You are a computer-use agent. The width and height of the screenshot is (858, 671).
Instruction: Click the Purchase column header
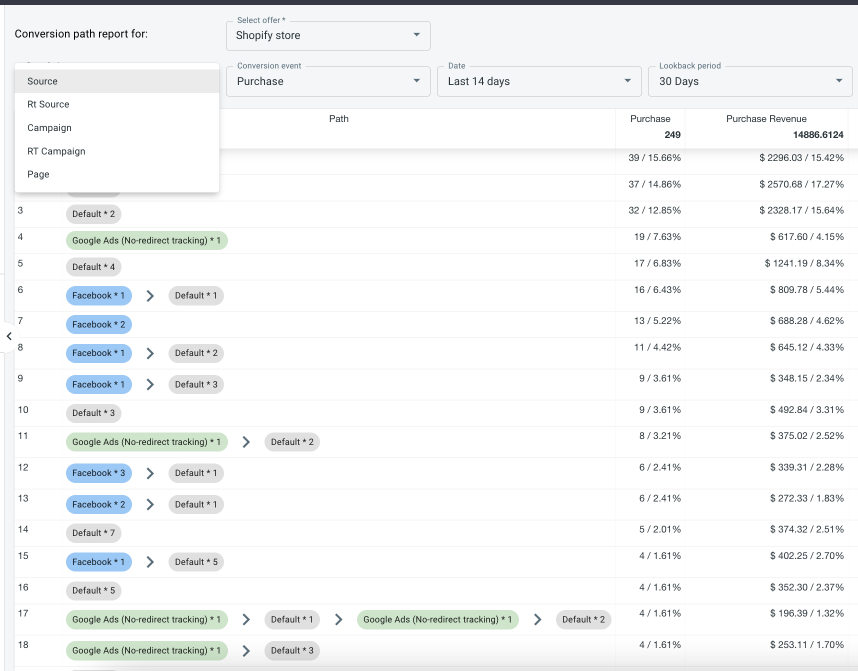(650, 119)
